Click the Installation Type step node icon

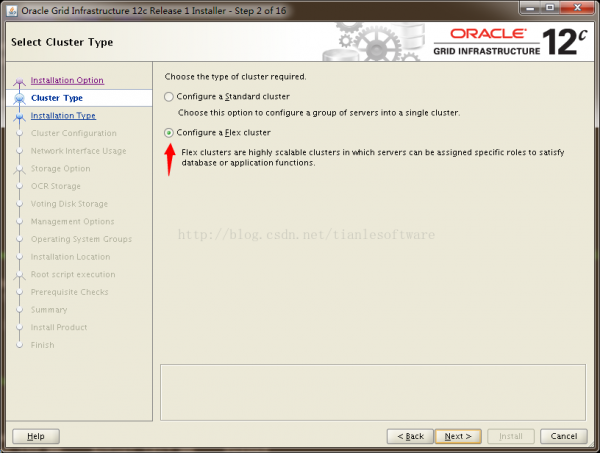pos(20,116)
